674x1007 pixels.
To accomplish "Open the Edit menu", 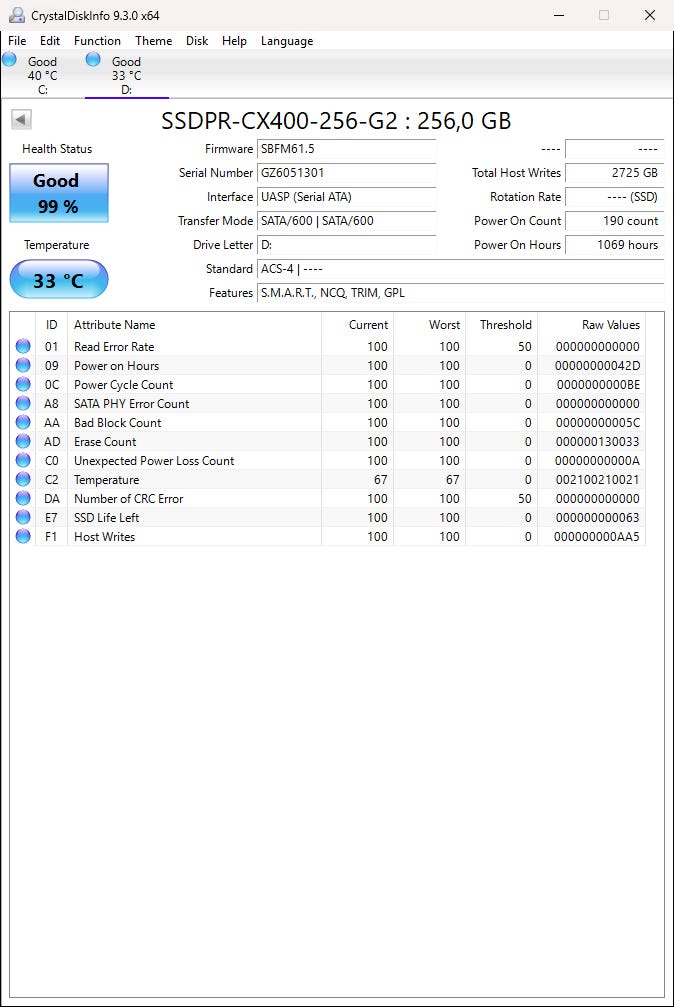I will point(49,40).
